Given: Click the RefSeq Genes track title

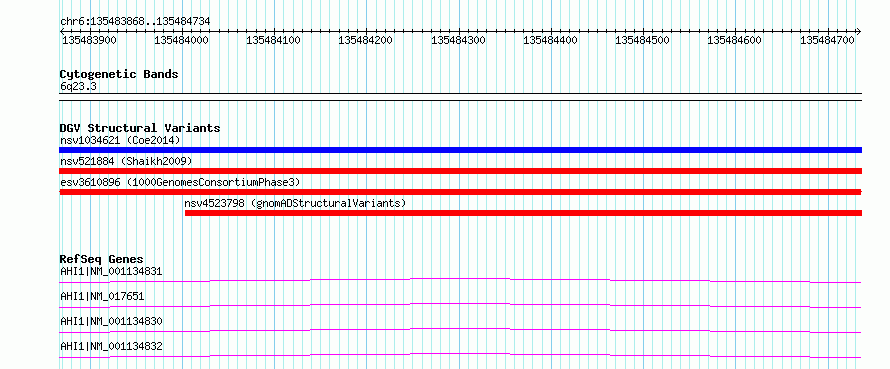Looking at the screenshot, I should coord(102,259).
